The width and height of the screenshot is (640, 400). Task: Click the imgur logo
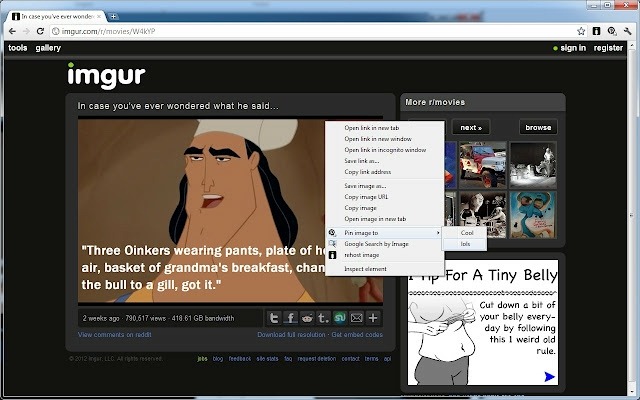click(106, 76)
